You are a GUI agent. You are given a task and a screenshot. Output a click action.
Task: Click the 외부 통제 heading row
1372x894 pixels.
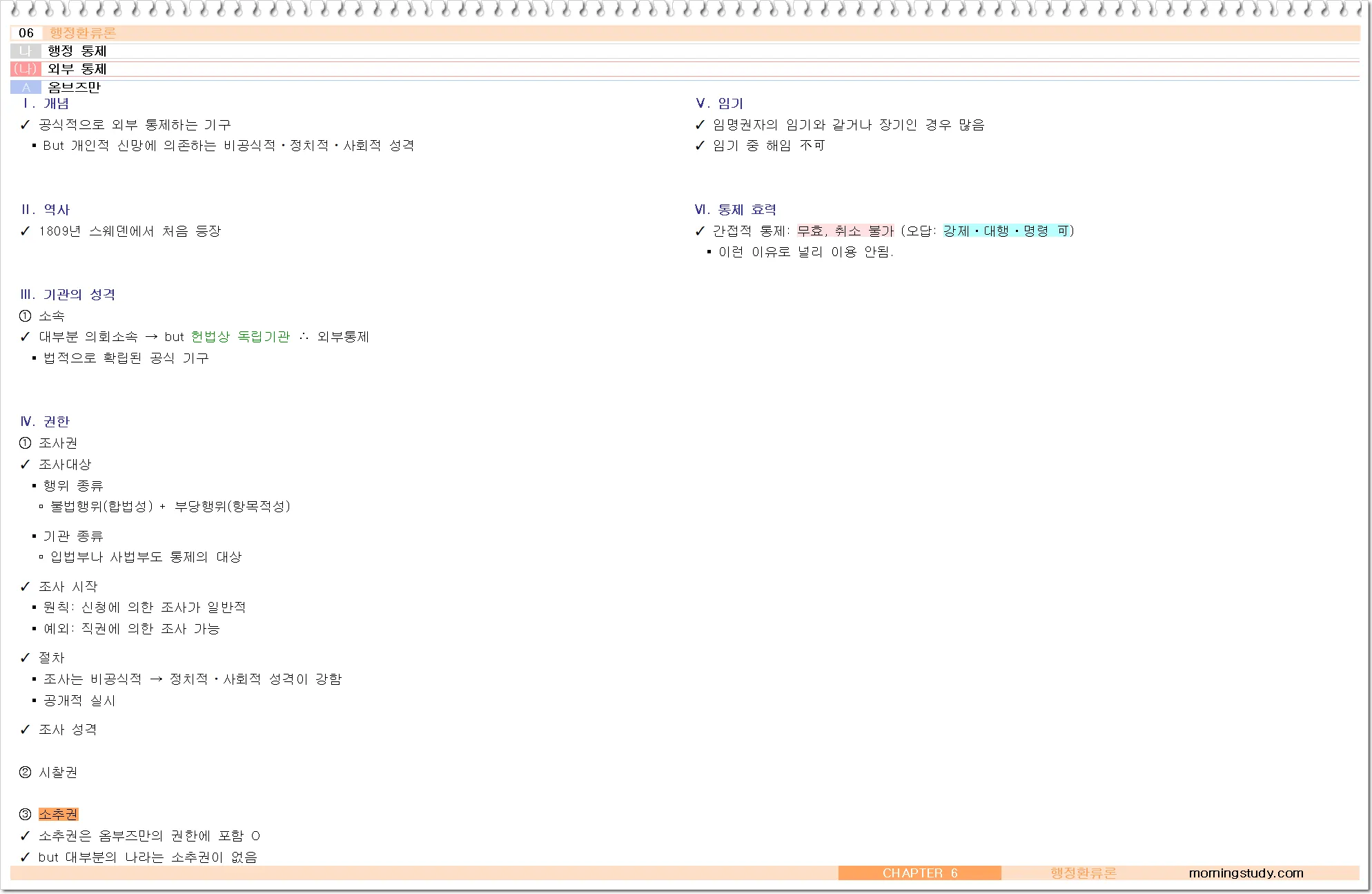pyautogui.click(x=685, y=69)
